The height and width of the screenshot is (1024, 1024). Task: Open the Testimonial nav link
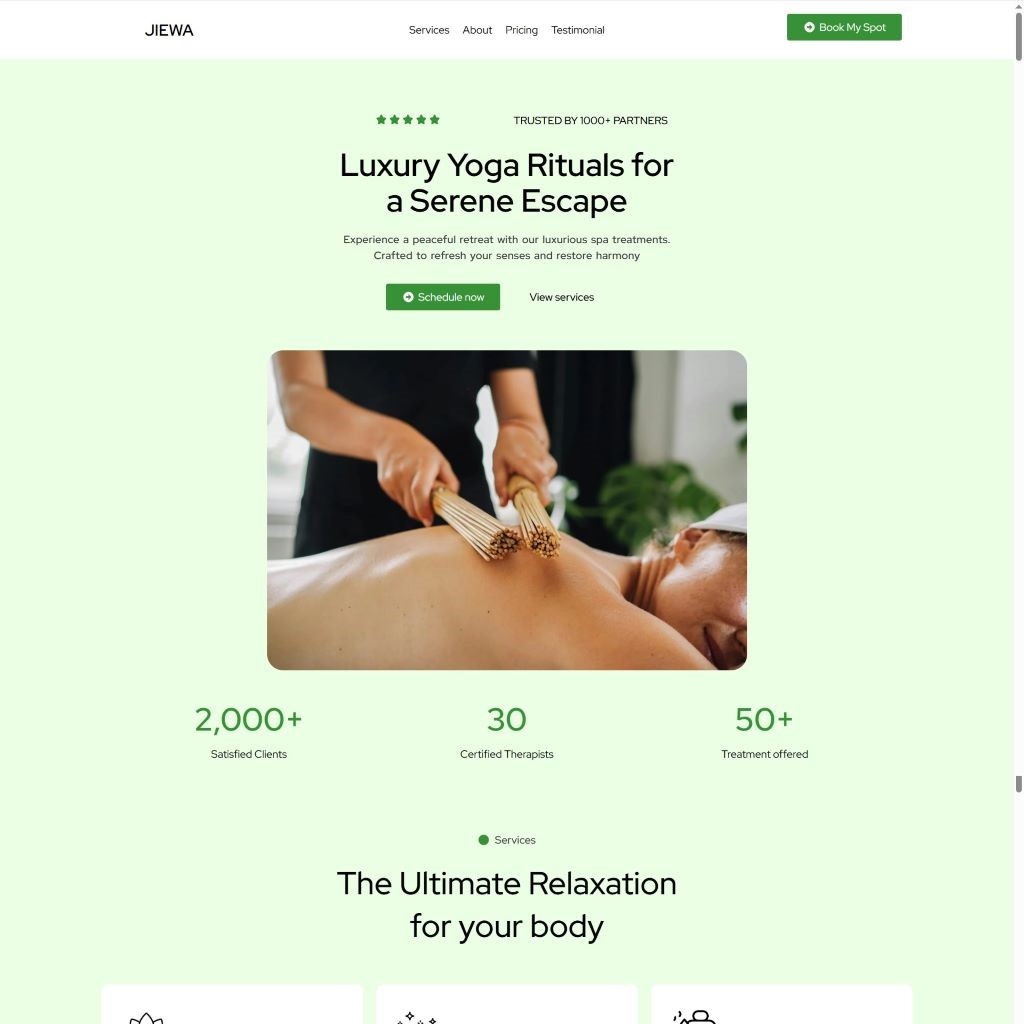click(x=577, y=30)
